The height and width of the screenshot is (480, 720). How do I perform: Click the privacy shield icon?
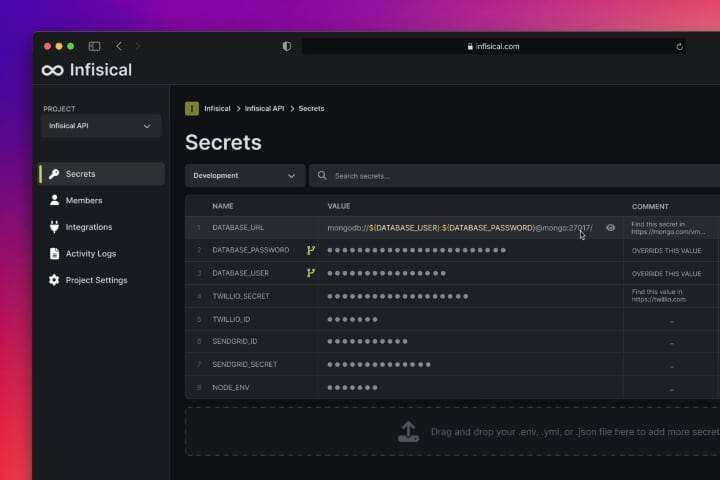point(287,46)
